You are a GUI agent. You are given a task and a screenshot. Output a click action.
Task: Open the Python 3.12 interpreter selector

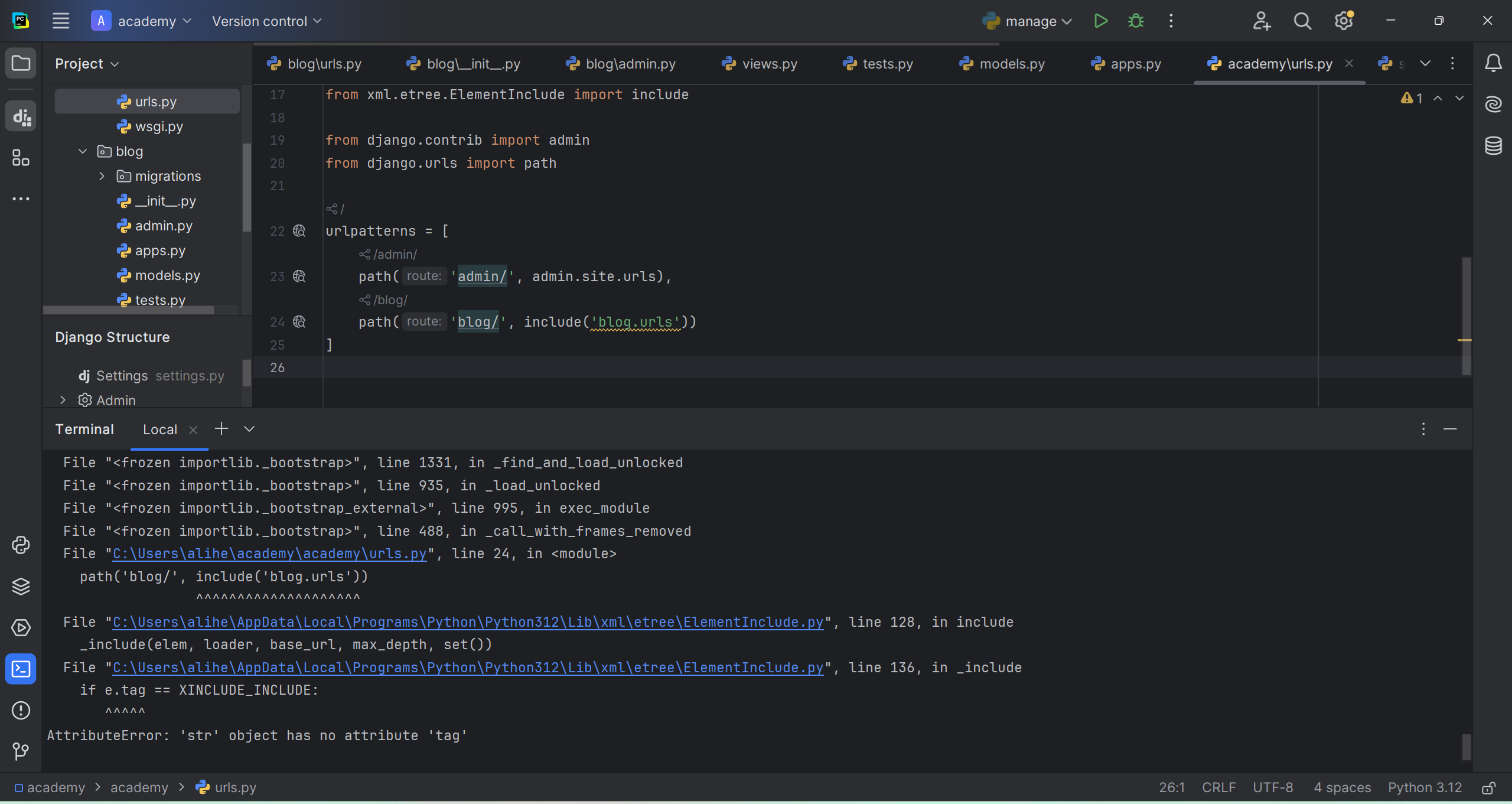tap(1425, 788)
